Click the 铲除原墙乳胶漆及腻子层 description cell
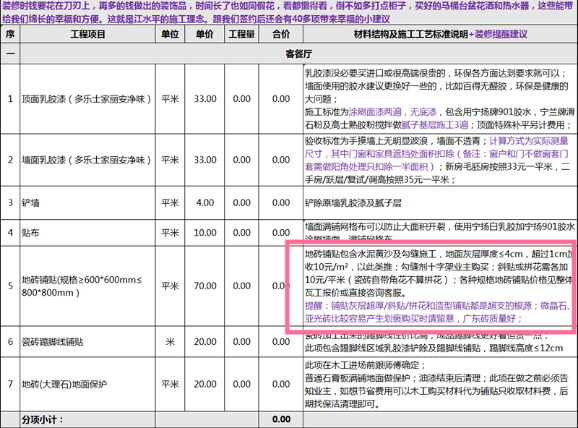578x428 pixels. coord(441,203)
